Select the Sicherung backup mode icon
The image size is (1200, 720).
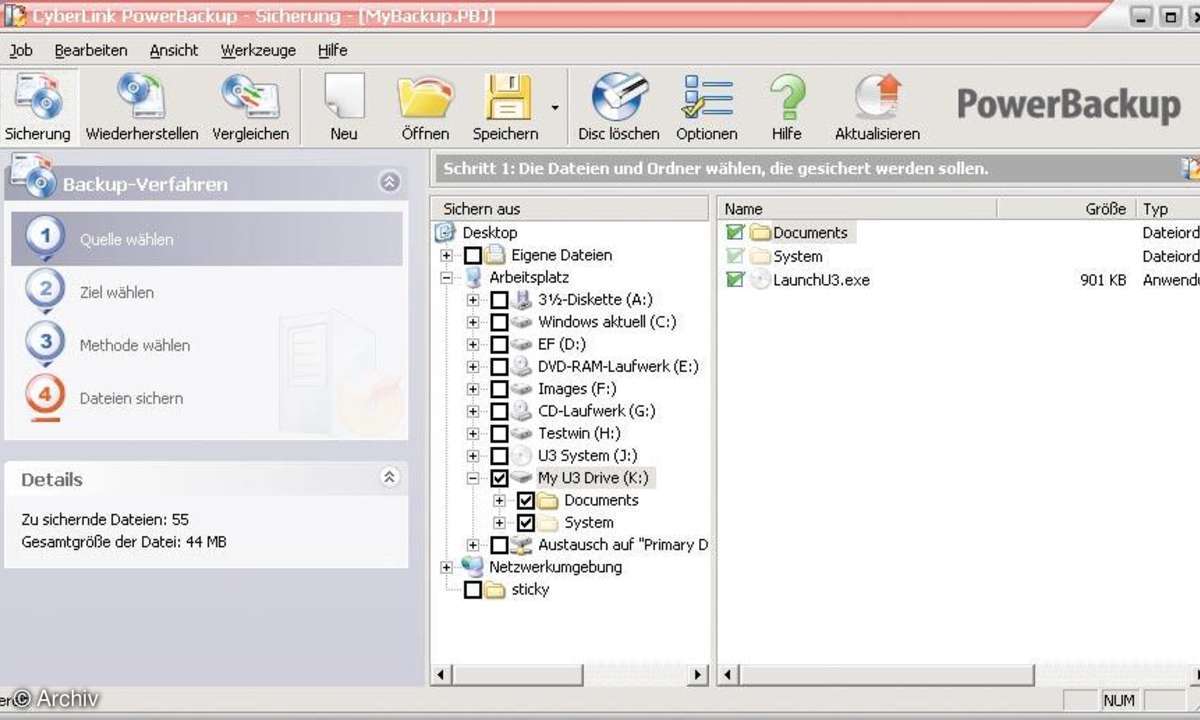point(38,106)
